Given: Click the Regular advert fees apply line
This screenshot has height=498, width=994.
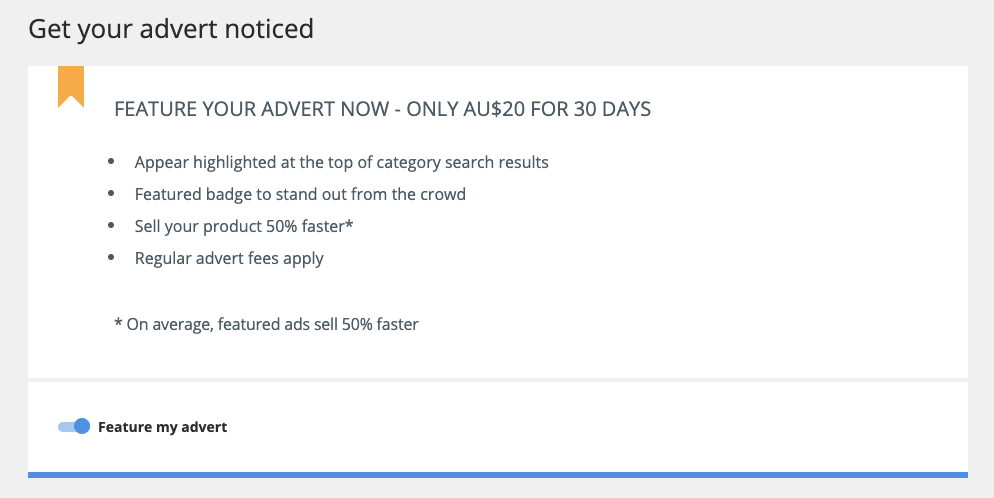Looking at the screenshot, I should tap(229, 259).
